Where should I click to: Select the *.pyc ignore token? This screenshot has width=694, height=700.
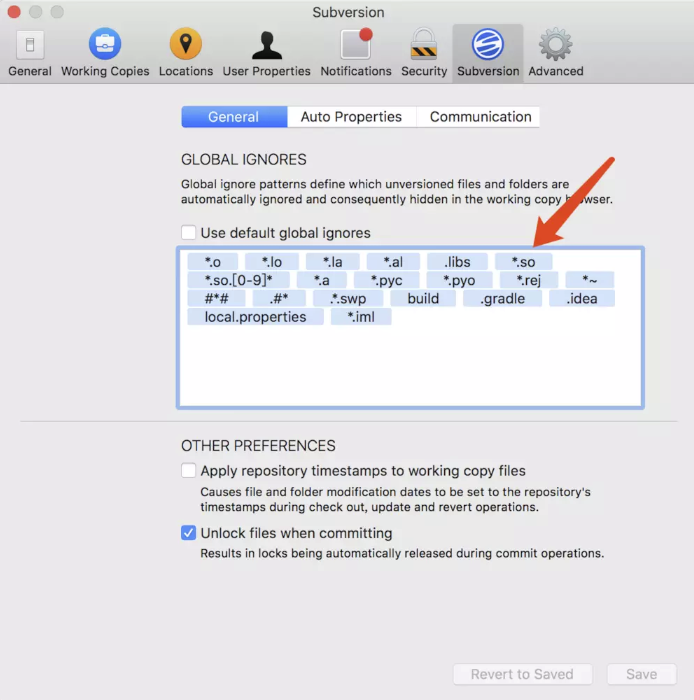[386, 280]
